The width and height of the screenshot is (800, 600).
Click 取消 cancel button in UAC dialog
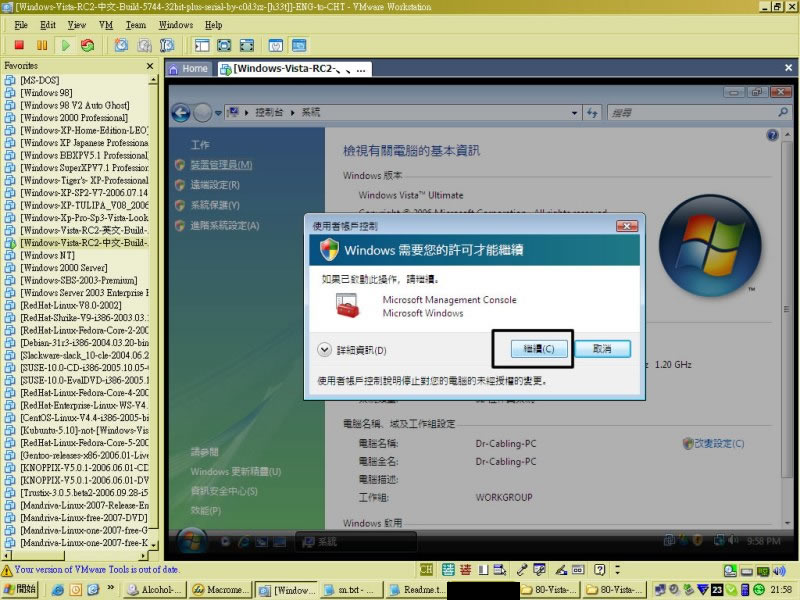click(603, 349)
